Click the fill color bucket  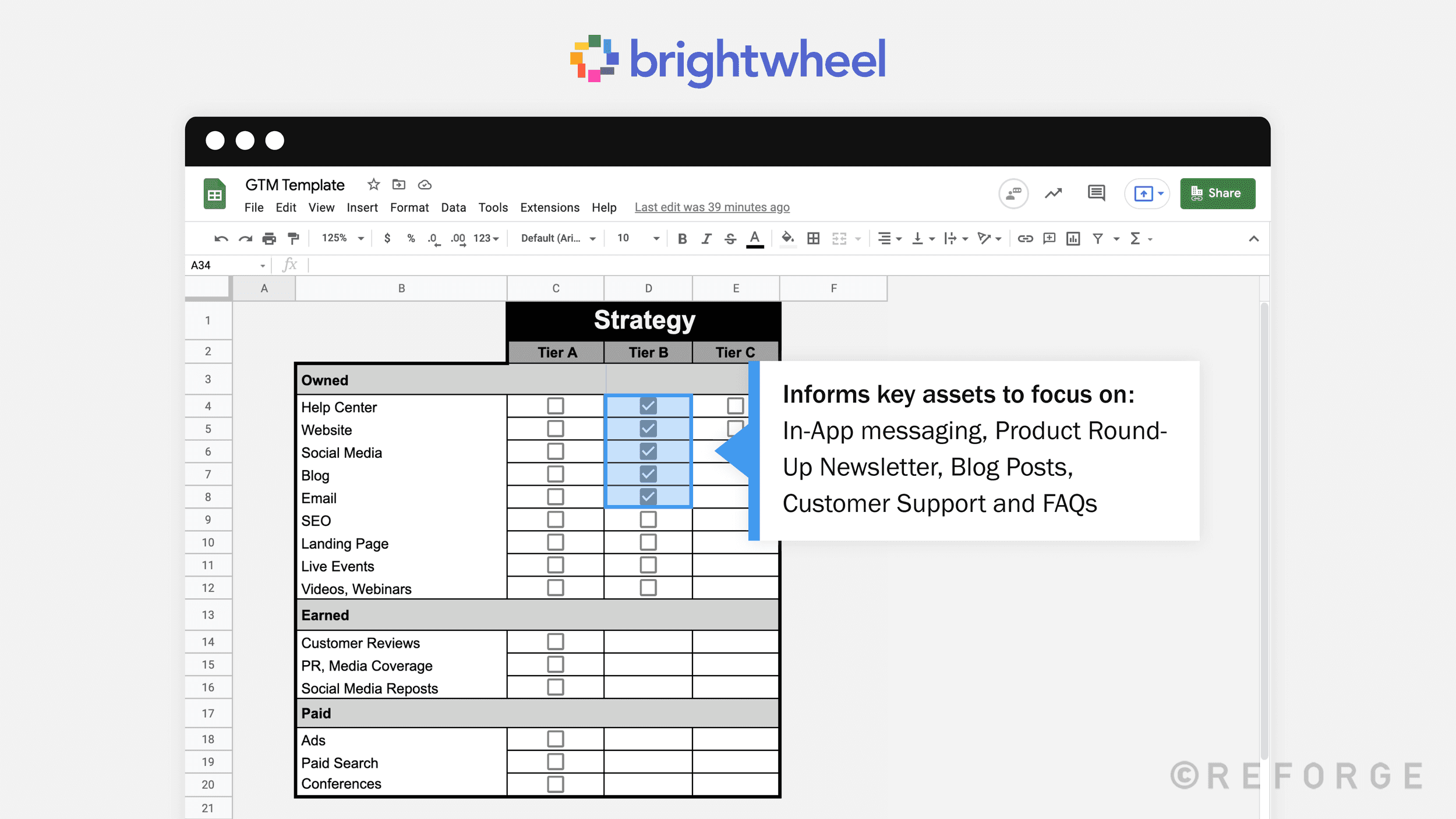pos(787,238)
